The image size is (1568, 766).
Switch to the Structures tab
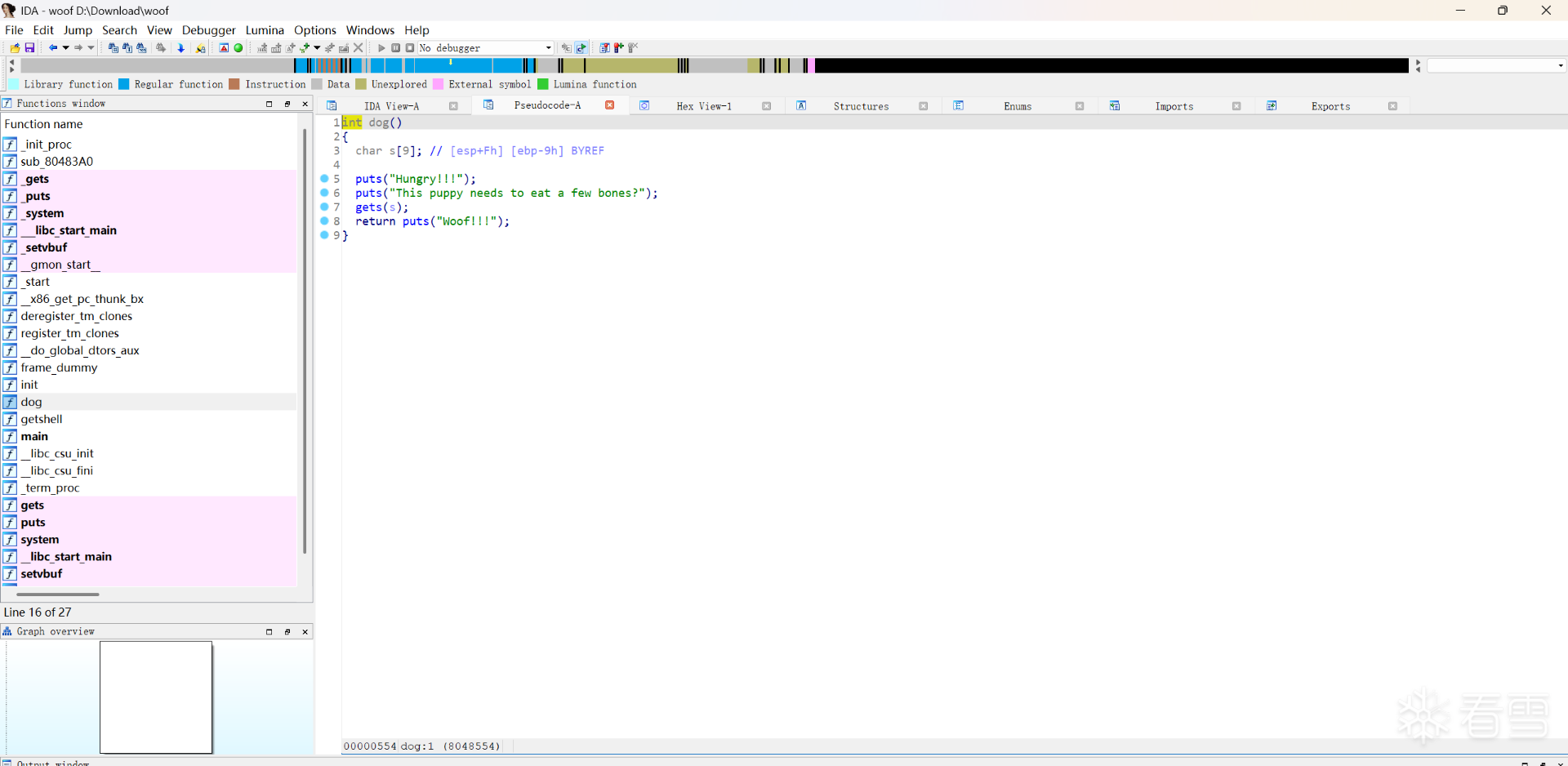(861, 106)
